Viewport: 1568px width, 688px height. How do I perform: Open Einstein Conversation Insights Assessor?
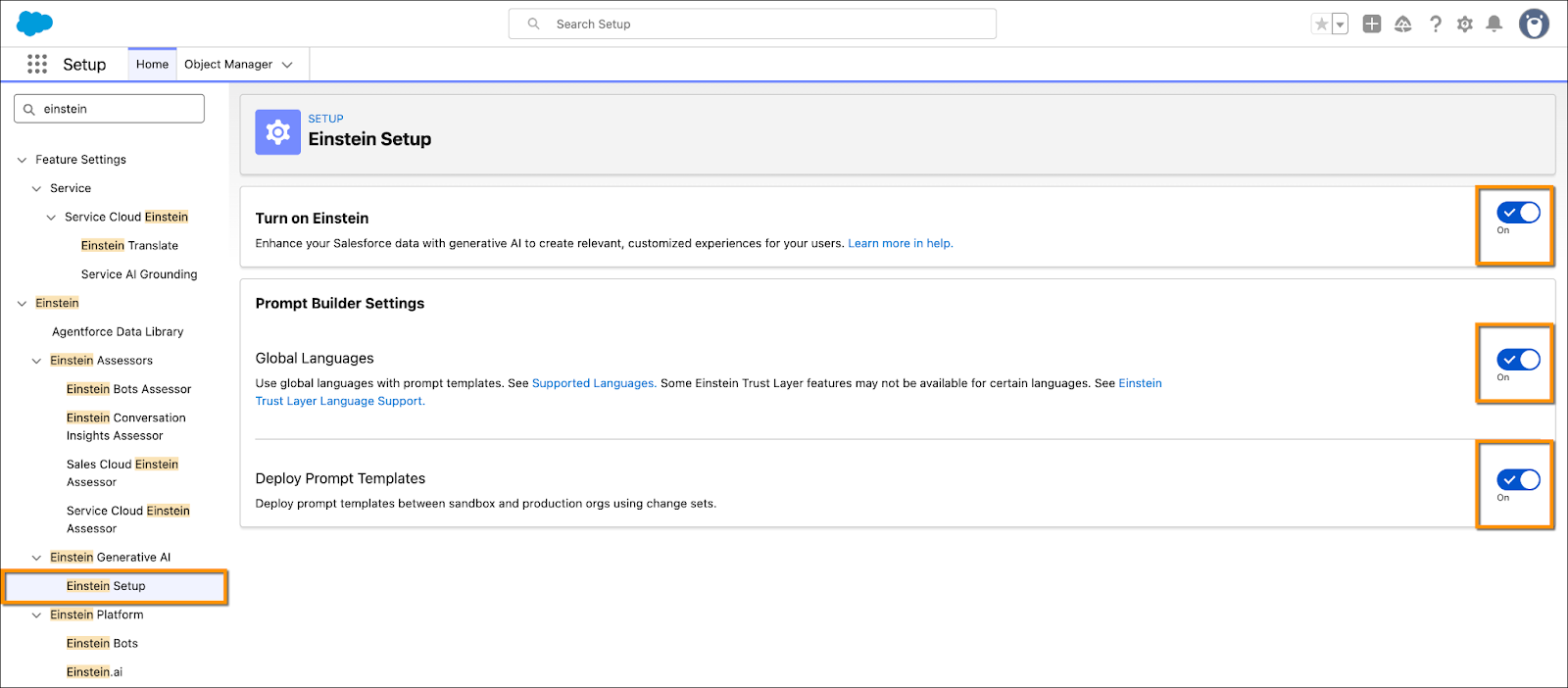tap(125, 426)
